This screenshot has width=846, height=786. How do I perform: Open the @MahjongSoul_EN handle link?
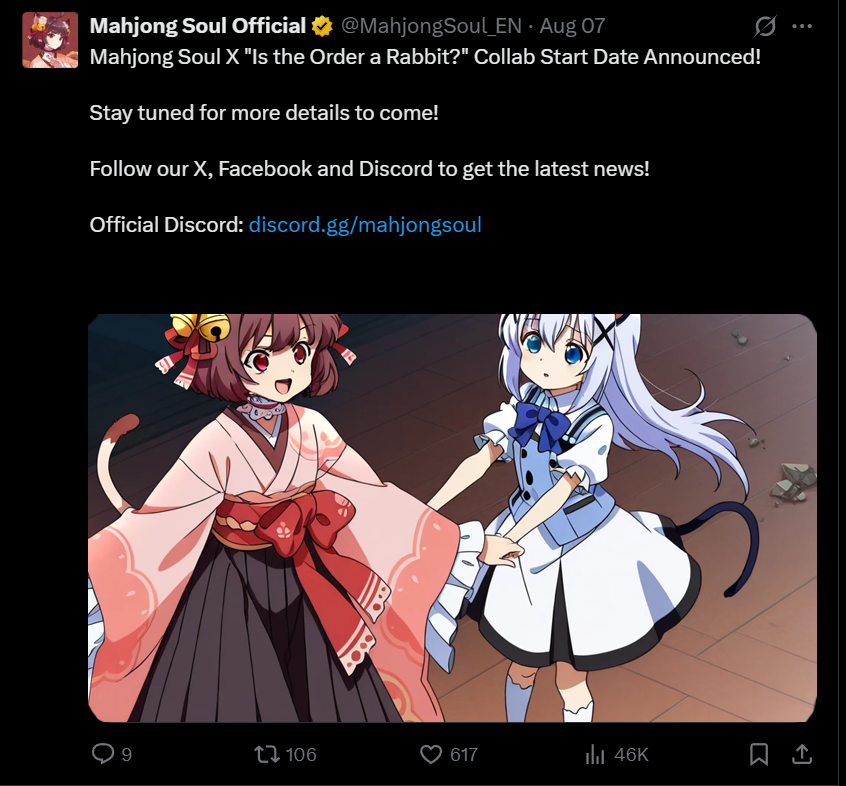[x=431, y=26]
